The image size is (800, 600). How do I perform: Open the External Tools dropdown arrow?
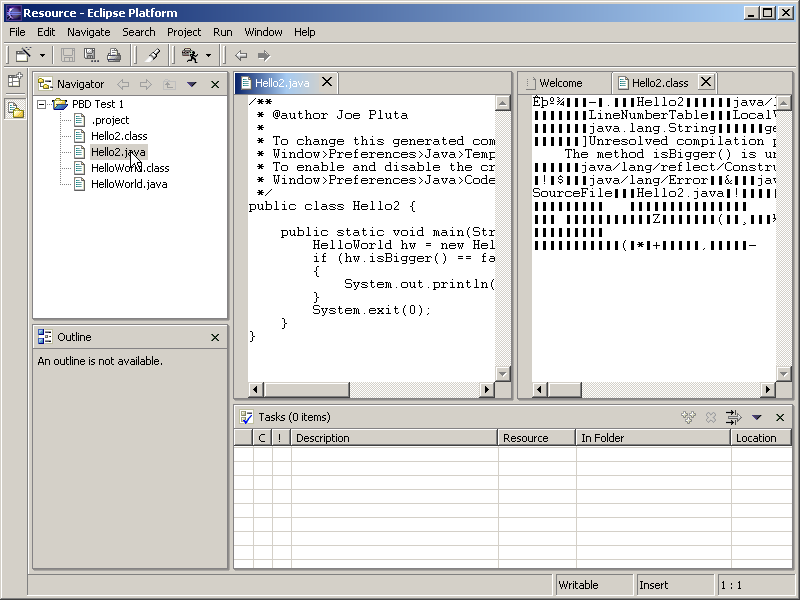pos(208,56)
